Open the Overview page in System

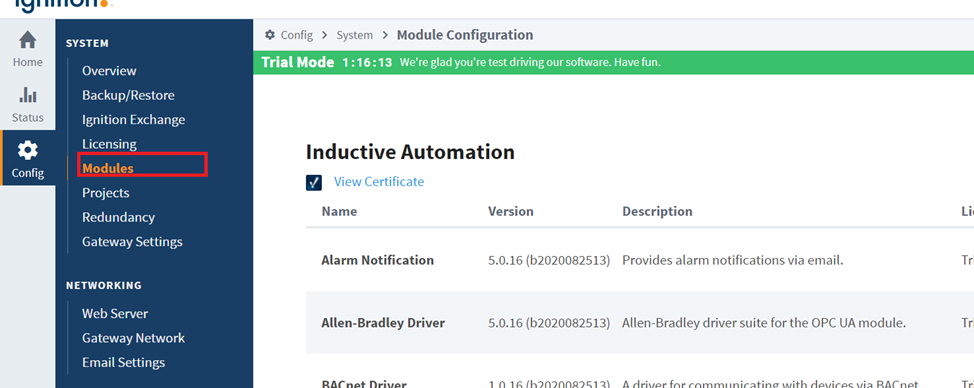[x=109, y=71]
